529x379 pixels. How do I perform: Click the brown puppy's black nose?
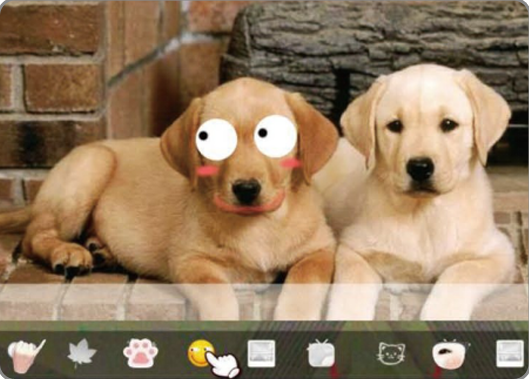[x=247, y=191]
